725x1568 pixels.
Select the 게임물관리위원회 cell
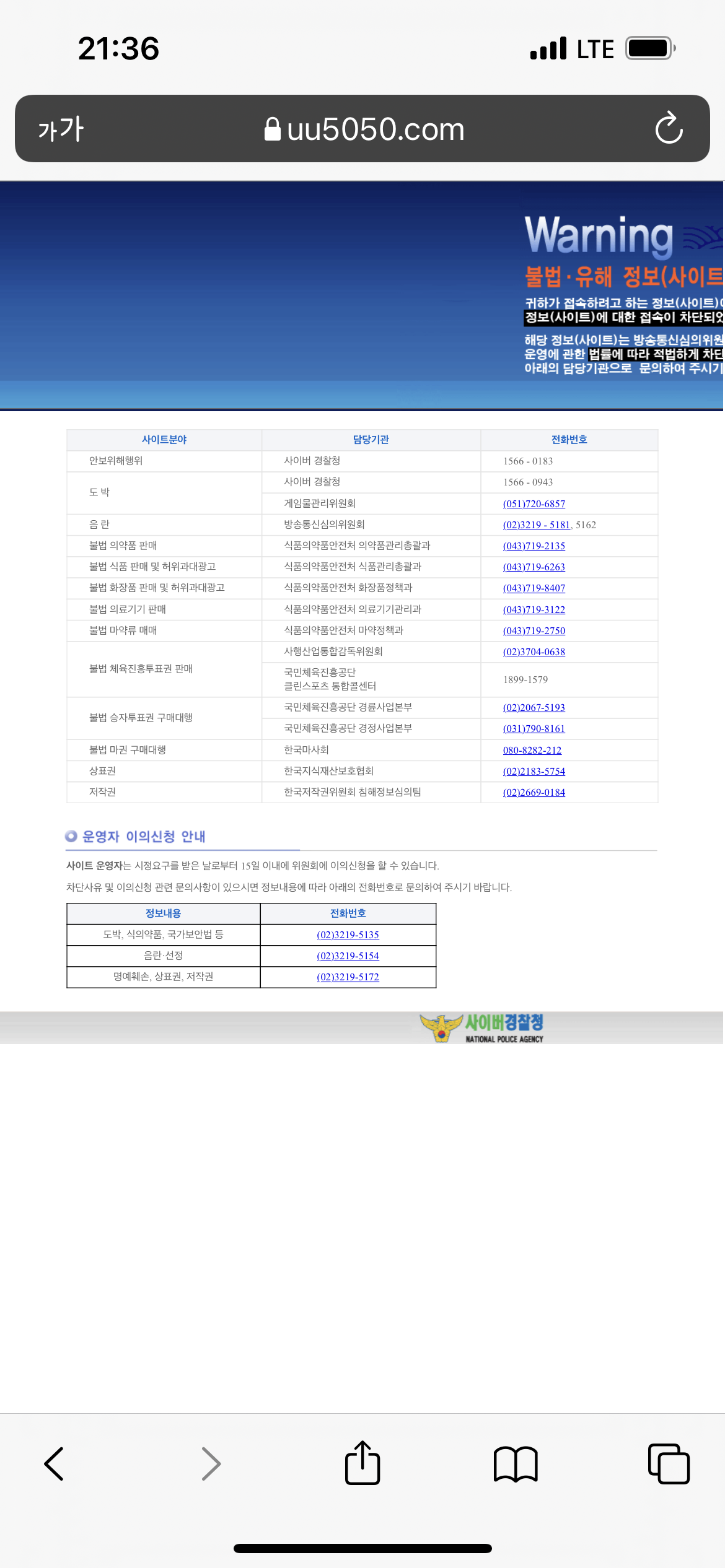tap(371, 503)
